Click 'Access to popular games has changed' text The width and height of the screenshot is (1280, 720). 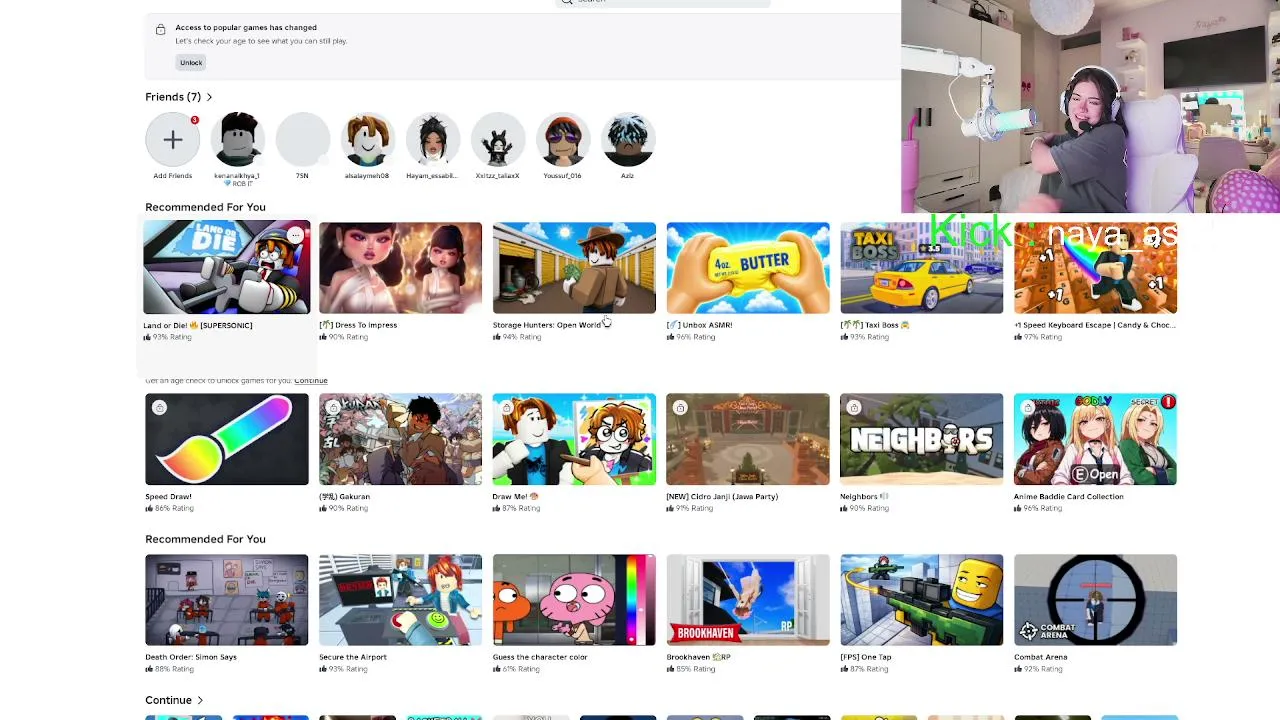[x=246, y=28]
